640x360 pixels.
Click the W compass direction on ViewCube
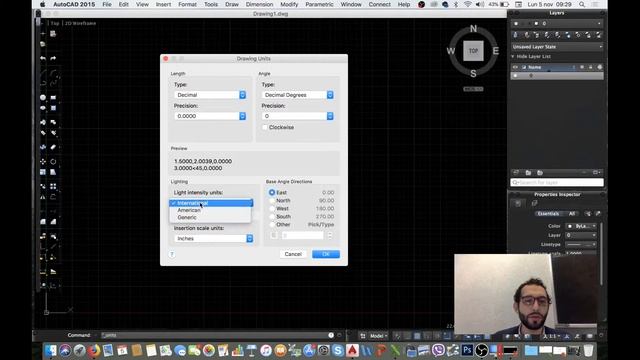(451, 51)
